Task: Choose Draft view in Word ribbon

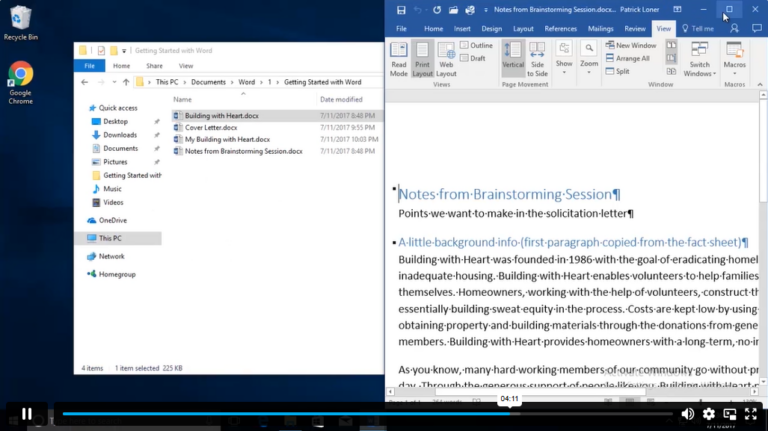Action: (x=473, y=58)
